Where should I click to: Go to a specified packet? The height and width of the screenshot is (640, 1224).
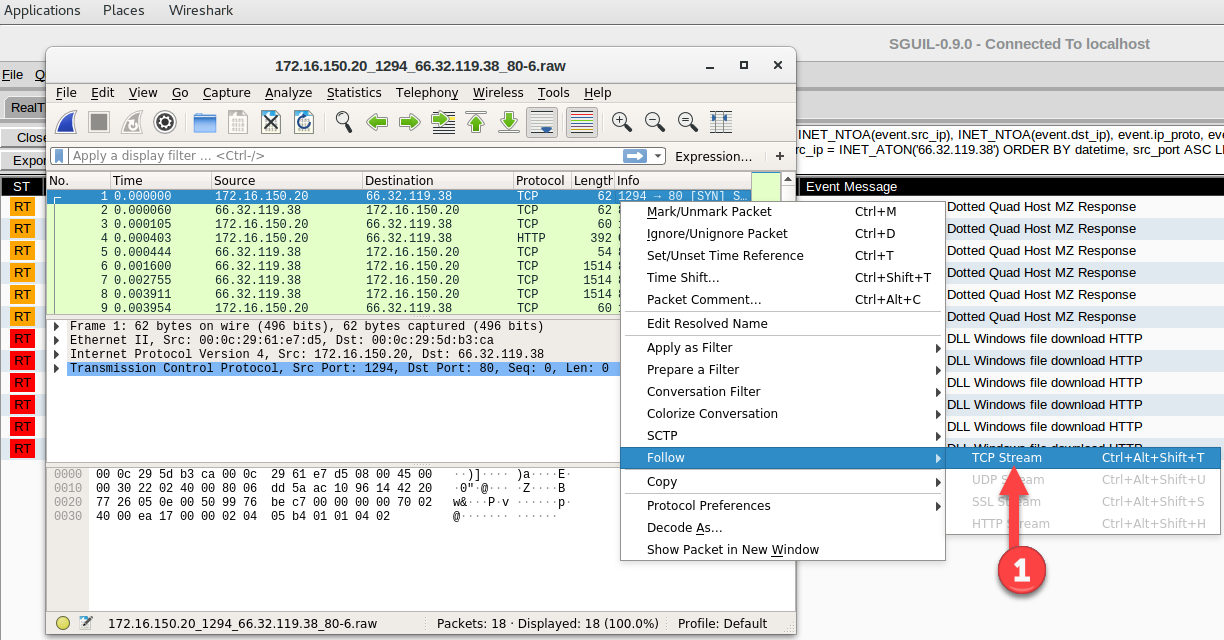[x=443, y=122]
